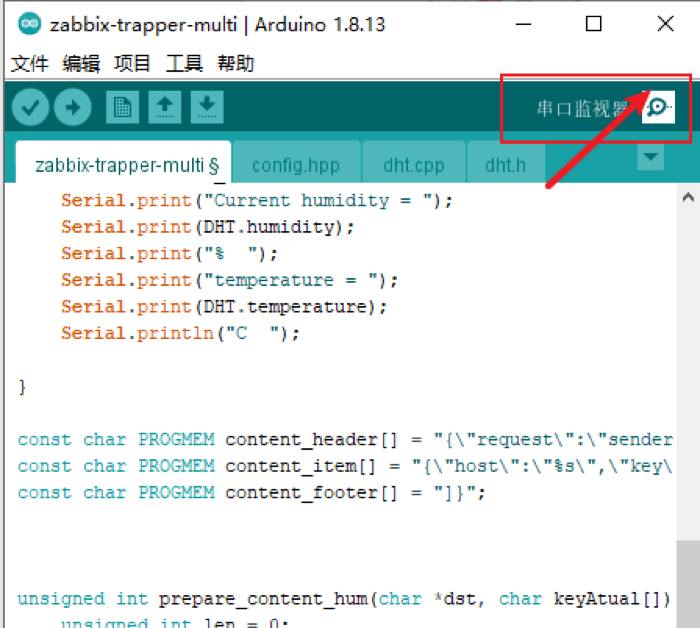Open the 文件 menu
Screen dimensions: 700x628
[x=29, y=63]
